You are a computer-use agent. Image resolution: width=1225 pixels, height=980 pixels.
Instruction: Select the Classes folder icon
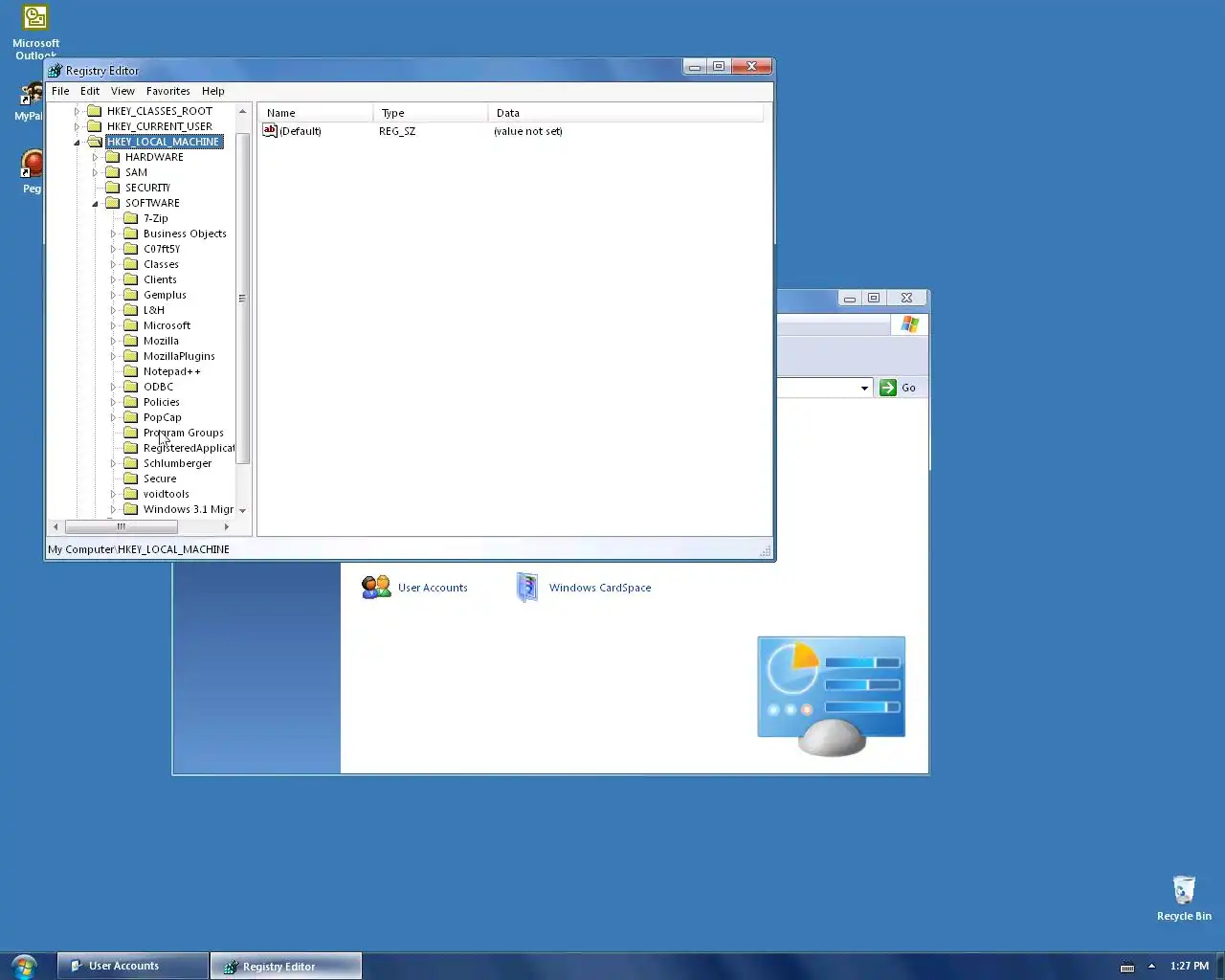coord(131,264)
